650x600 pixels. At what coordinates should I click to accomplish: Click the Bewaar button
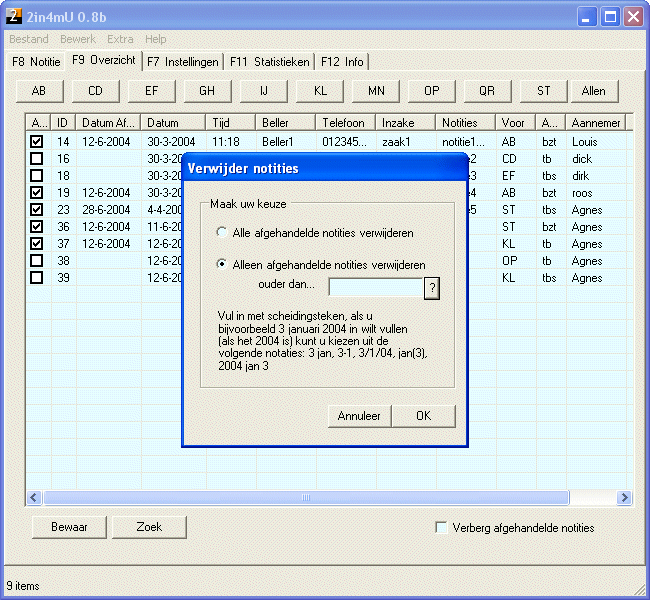[69, 527]
